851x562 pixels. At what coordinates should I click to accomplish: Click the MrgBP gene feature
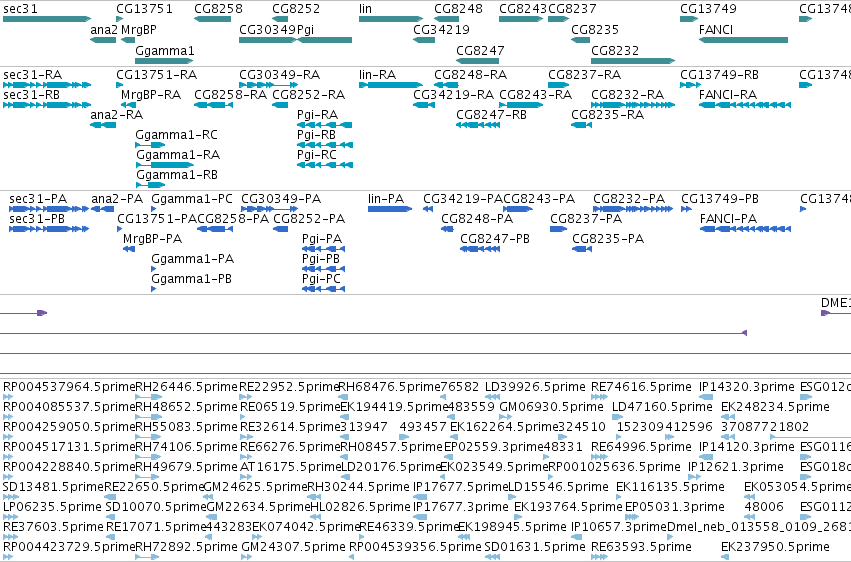click(x=128, y=40)
